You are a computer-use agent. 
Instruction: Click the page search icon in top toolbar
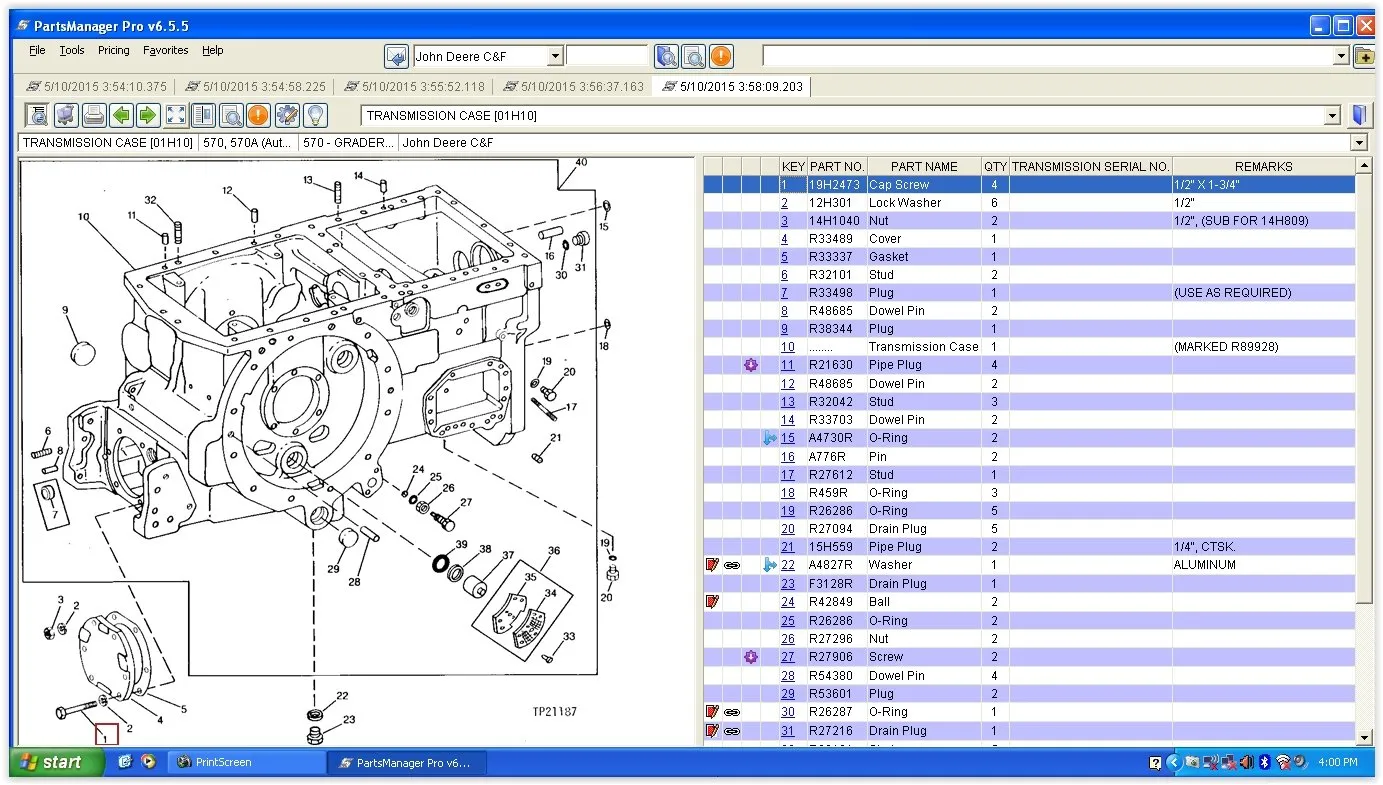tap(693, 56)
